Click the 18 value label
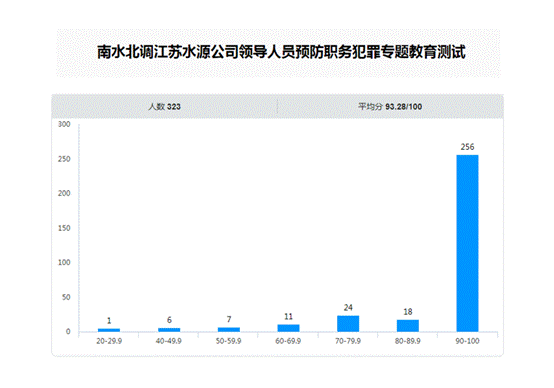The width and height of the screenshot is (554, 388). (408, 312)
